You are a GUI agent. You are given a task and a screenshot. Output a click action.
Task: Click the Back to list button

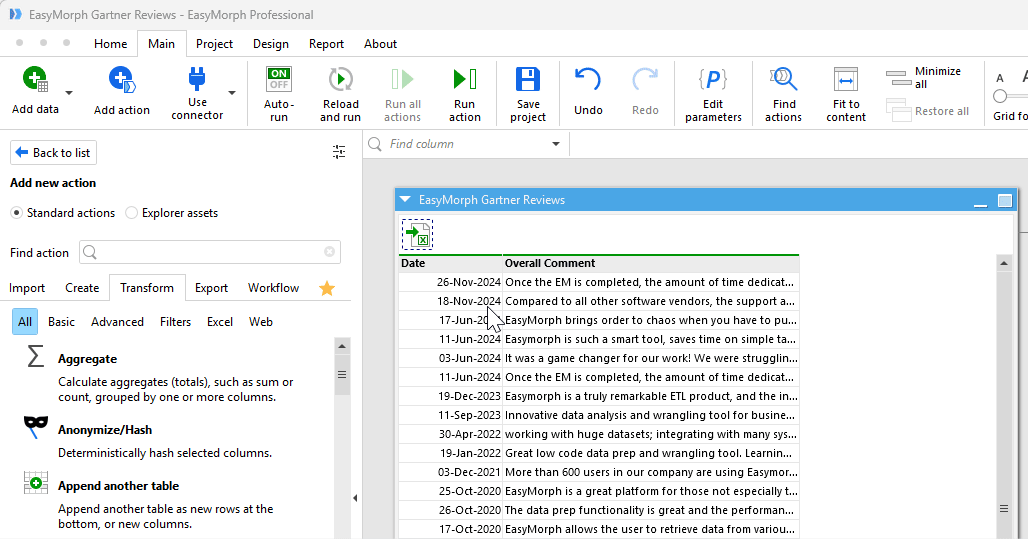[53, 153]
